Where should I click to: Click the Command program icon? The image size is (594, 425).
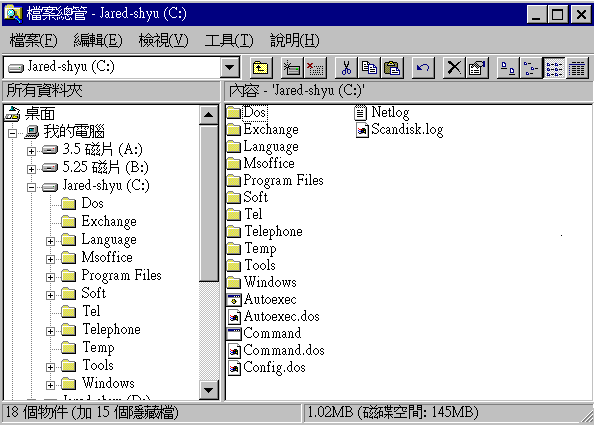(x=234, y=334)
